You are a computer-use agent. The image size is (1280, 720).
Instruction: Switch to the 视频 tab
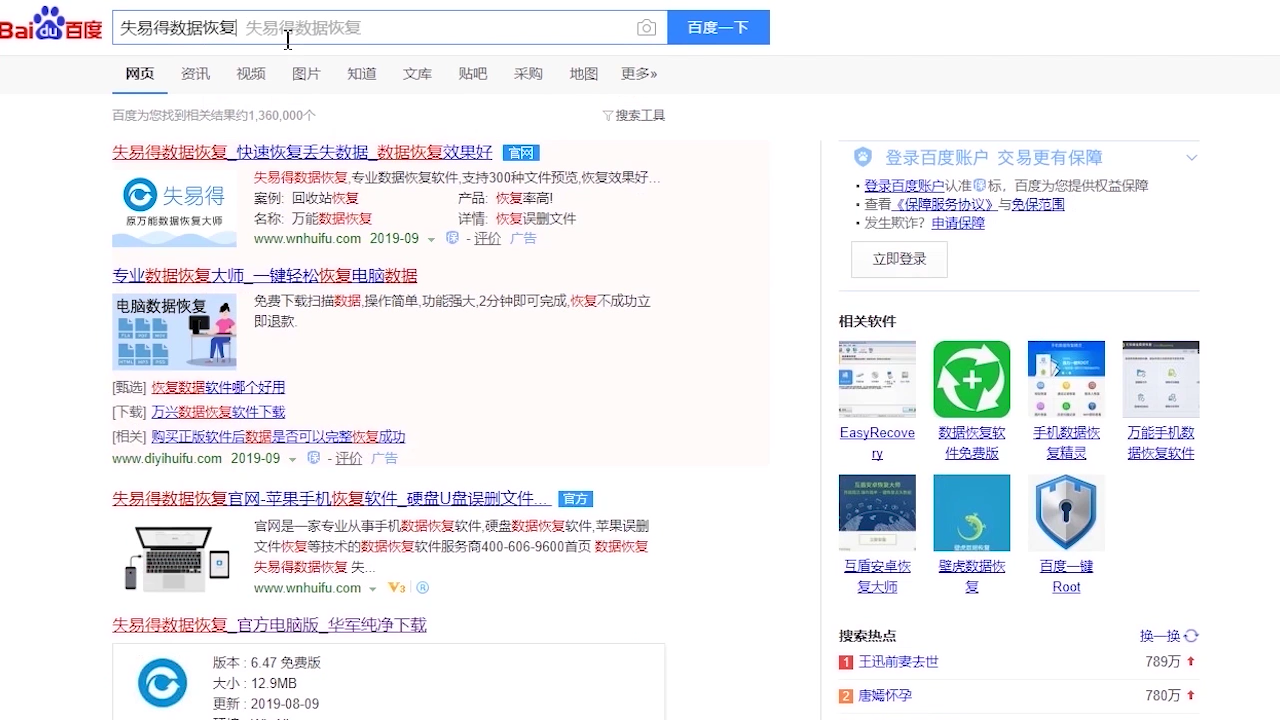[251, 74]
